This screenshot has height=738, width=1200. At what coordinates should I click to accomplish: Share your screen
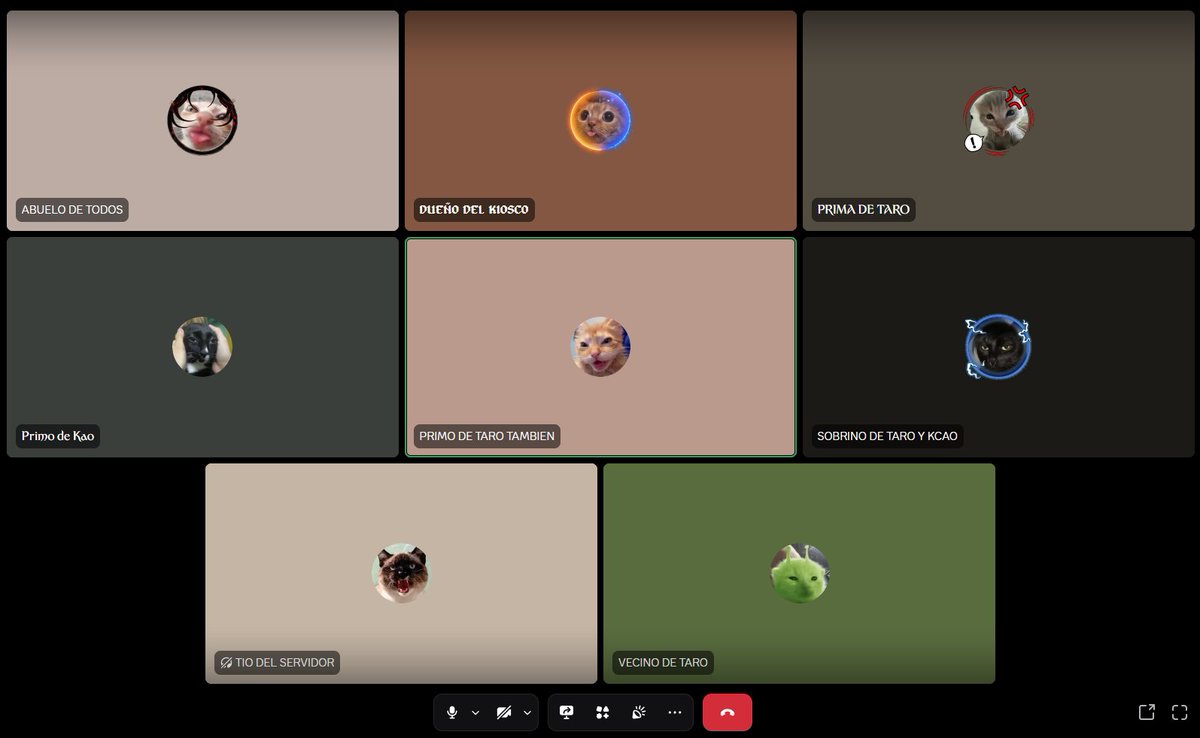point(567,712)
